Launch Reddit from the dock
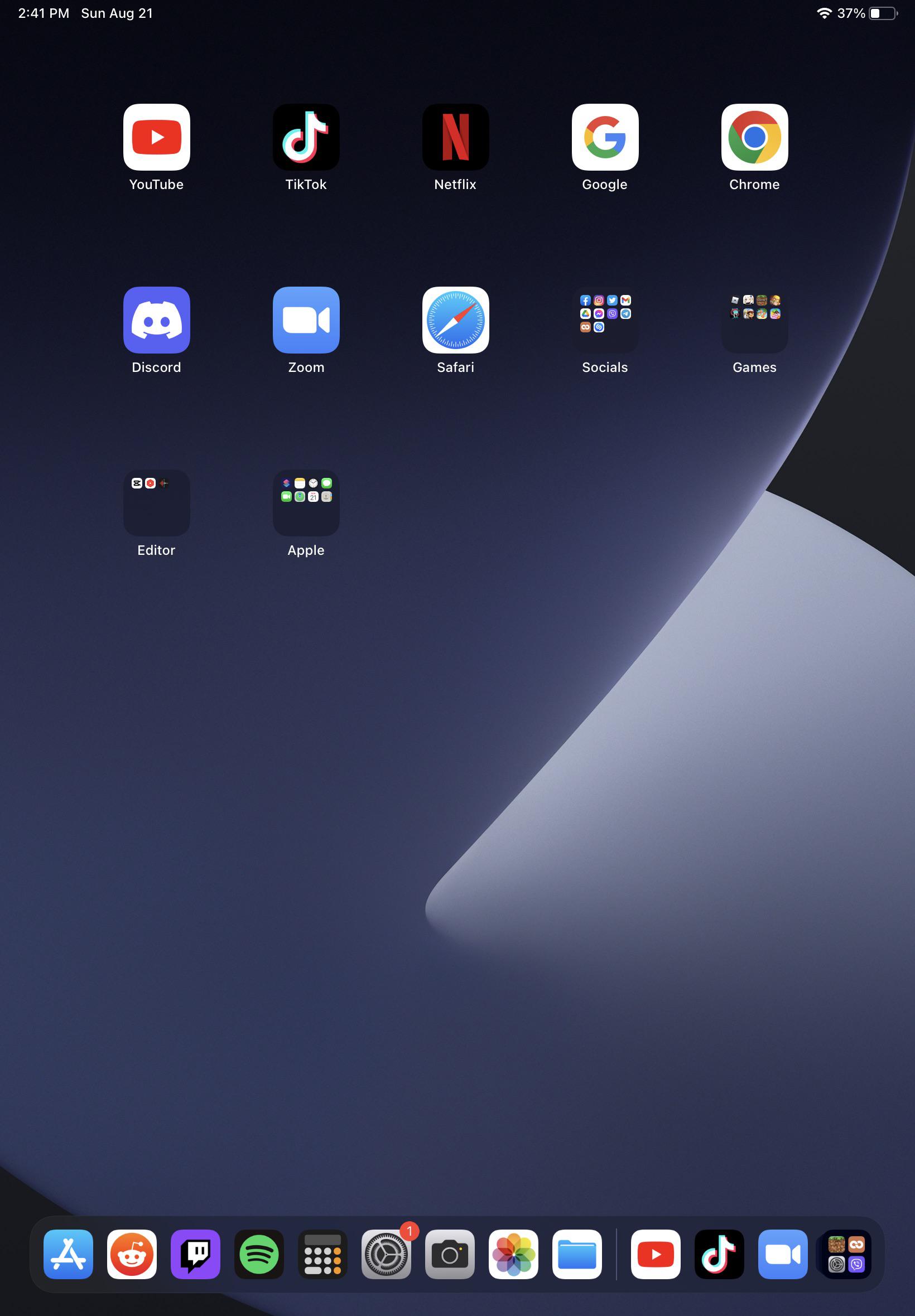The width and height of the screenshot is (915, 1316). coord(132,1254)
